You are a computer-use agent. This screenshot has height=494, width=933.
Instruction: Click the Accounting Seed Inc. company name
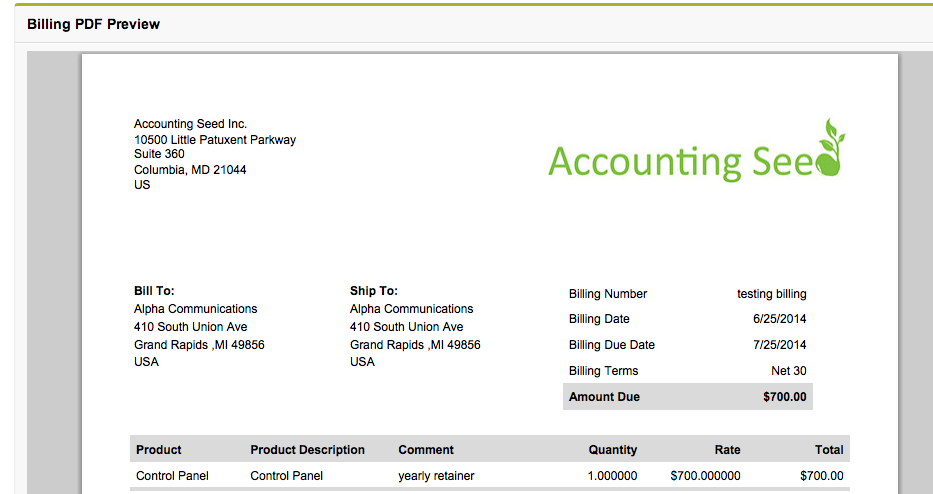(190, 124)
